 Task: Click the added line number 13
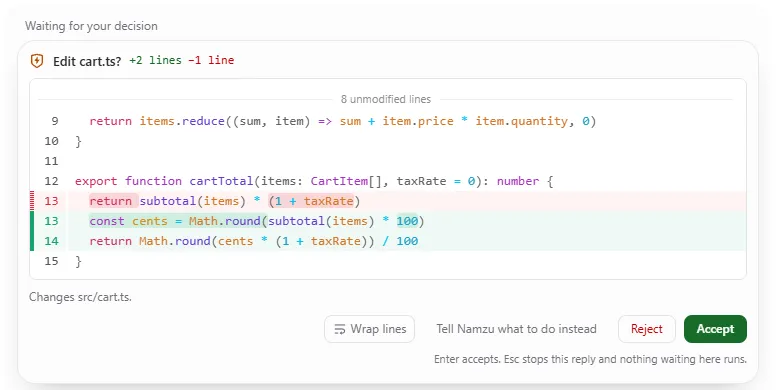tap(51, 221)
